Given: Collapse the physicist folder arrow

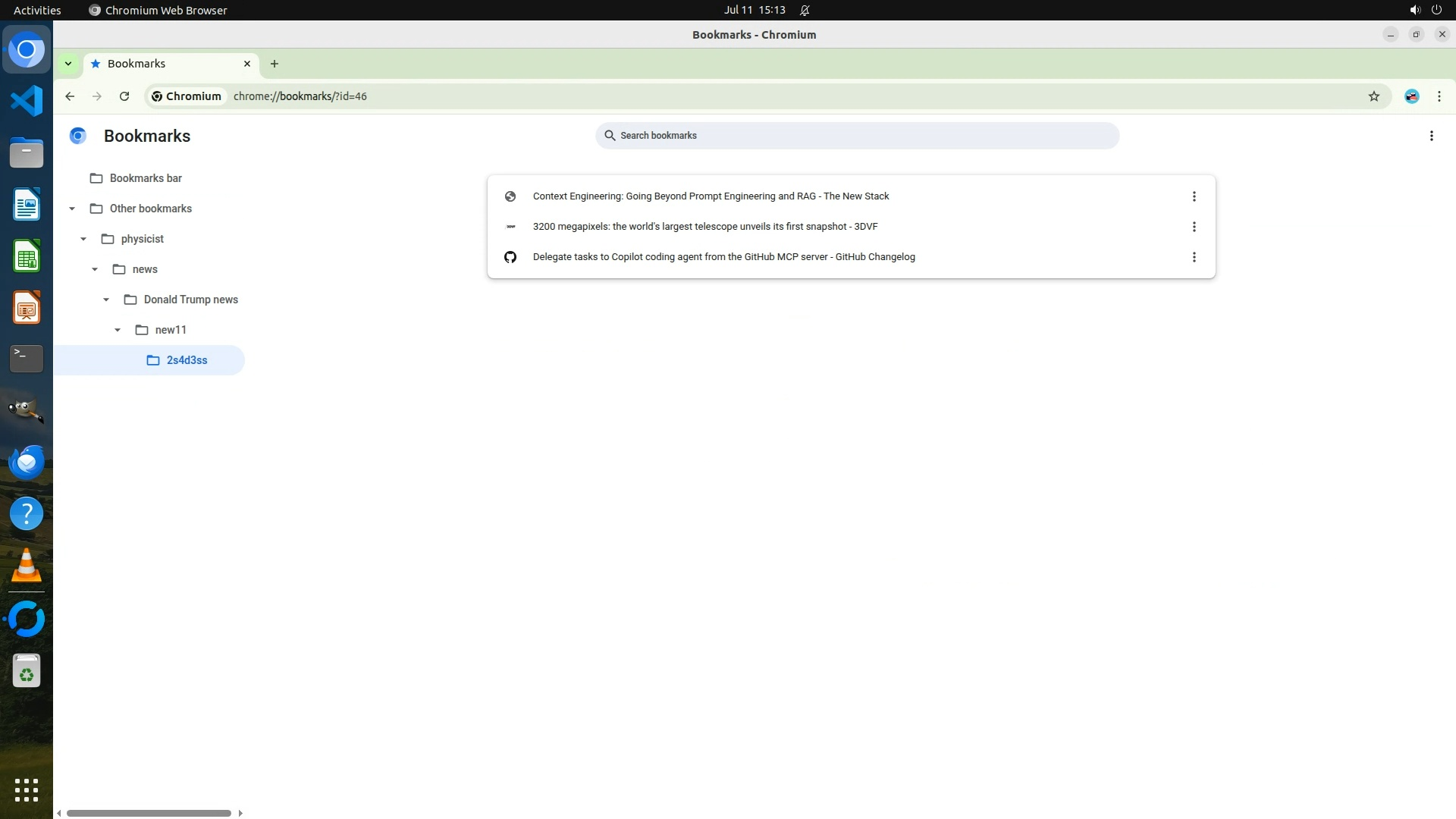Looking at the screenshot, I should tap(83, 239).
